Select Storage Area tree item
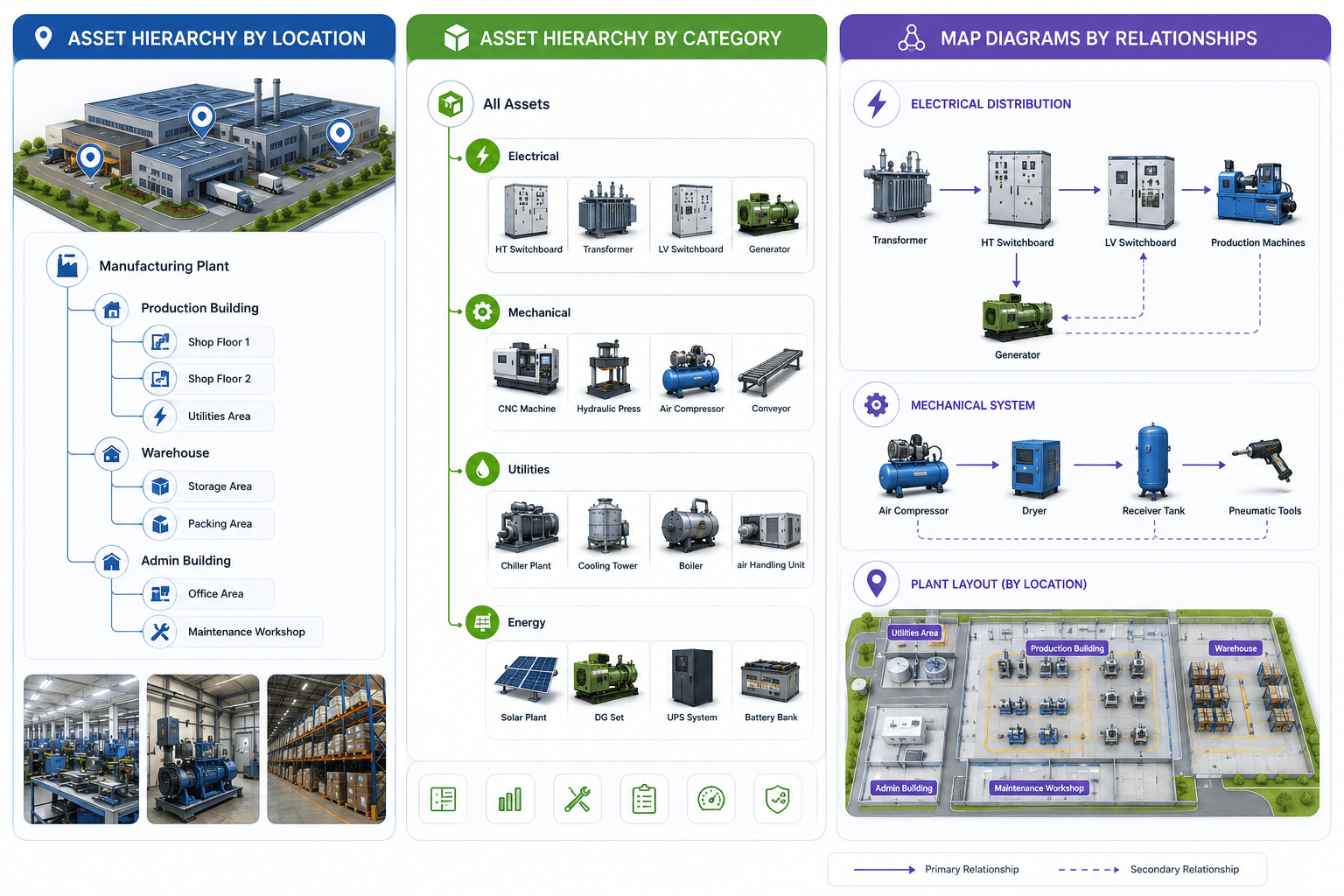Viewport: 1344px width, 896px height. coord(208,486)
